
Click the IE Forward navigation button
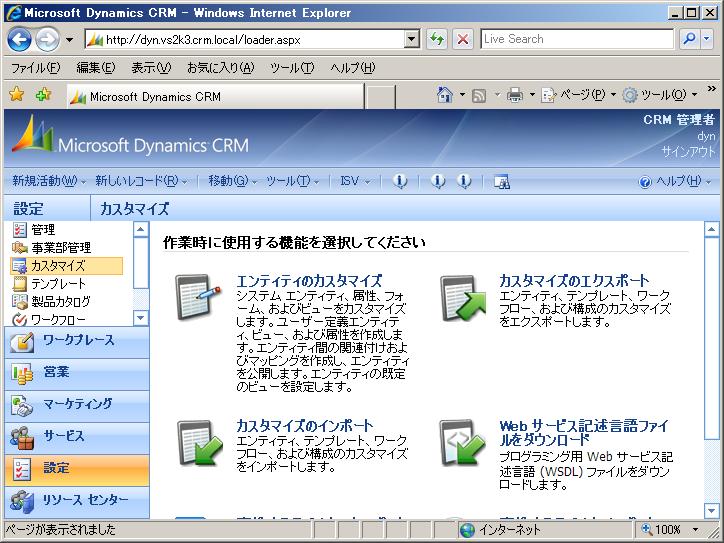(48, 40)
